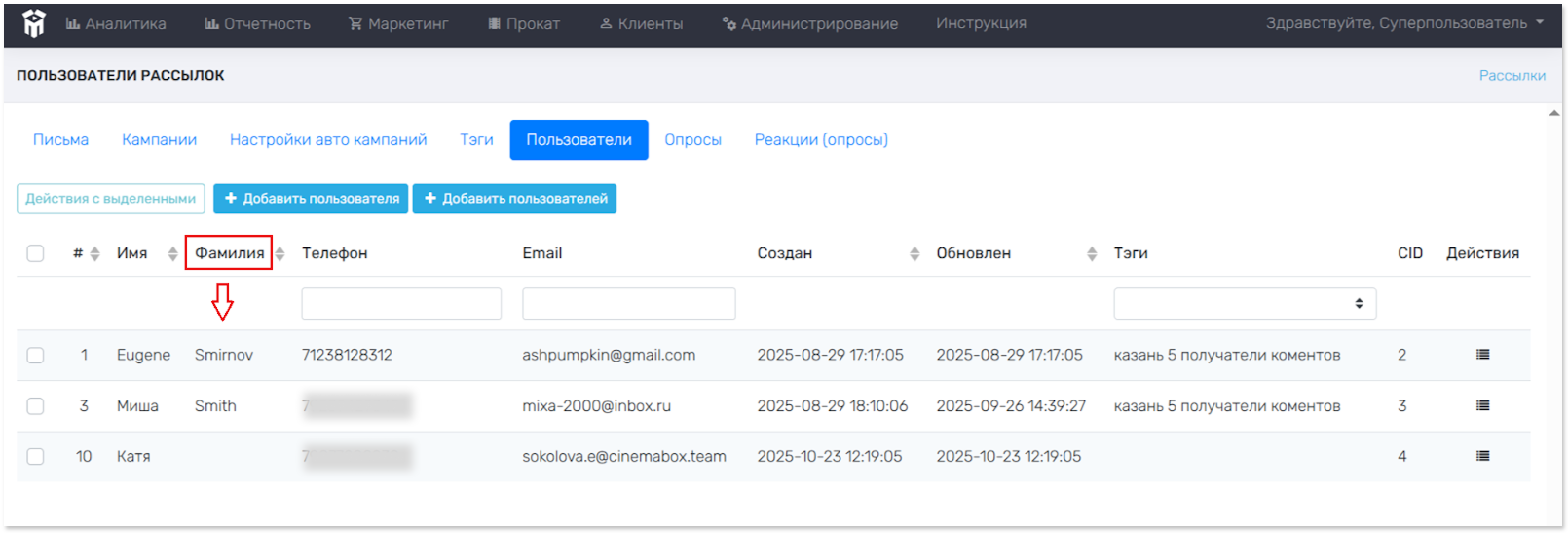Open Здравствуйте, Суперпользователь user dropdown
This screenshot has height=533, width=1568.
pos(1403,23)
